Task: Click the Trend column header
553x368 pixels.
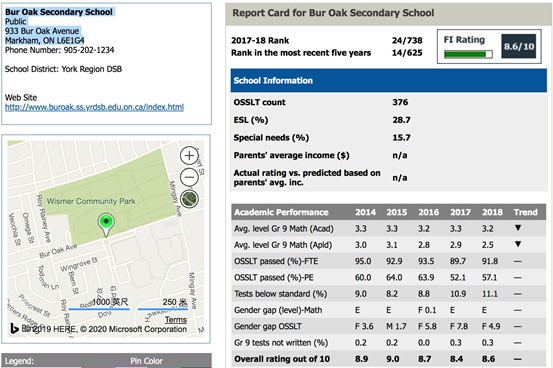Action: click(x=525, y=212)
